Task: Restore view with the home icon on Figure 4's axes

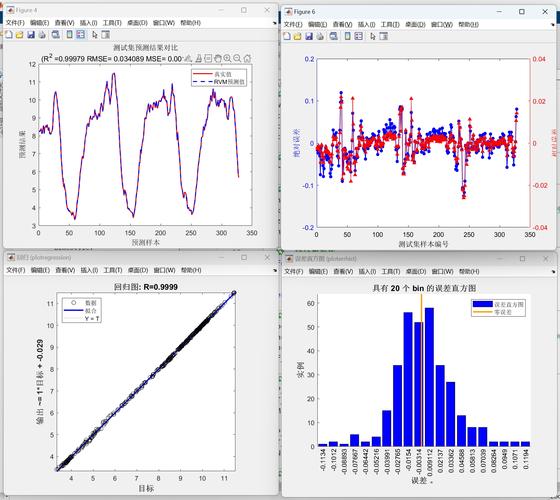Action: (247, 58)
